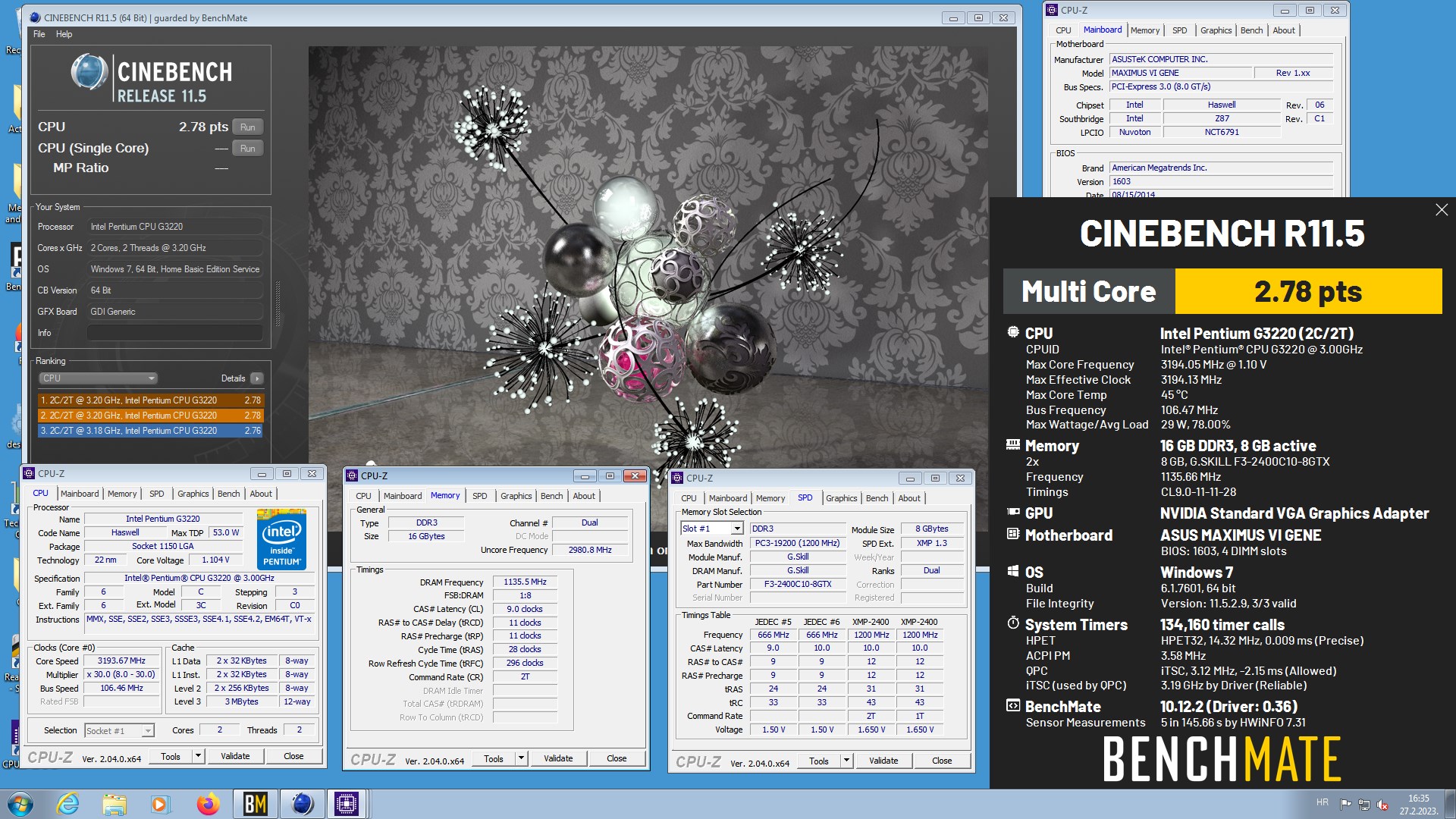The width and height of the screenshot is (1456, 819).
Task: Open Windows Media Player taskbar icon
Action: coord(160,804)
